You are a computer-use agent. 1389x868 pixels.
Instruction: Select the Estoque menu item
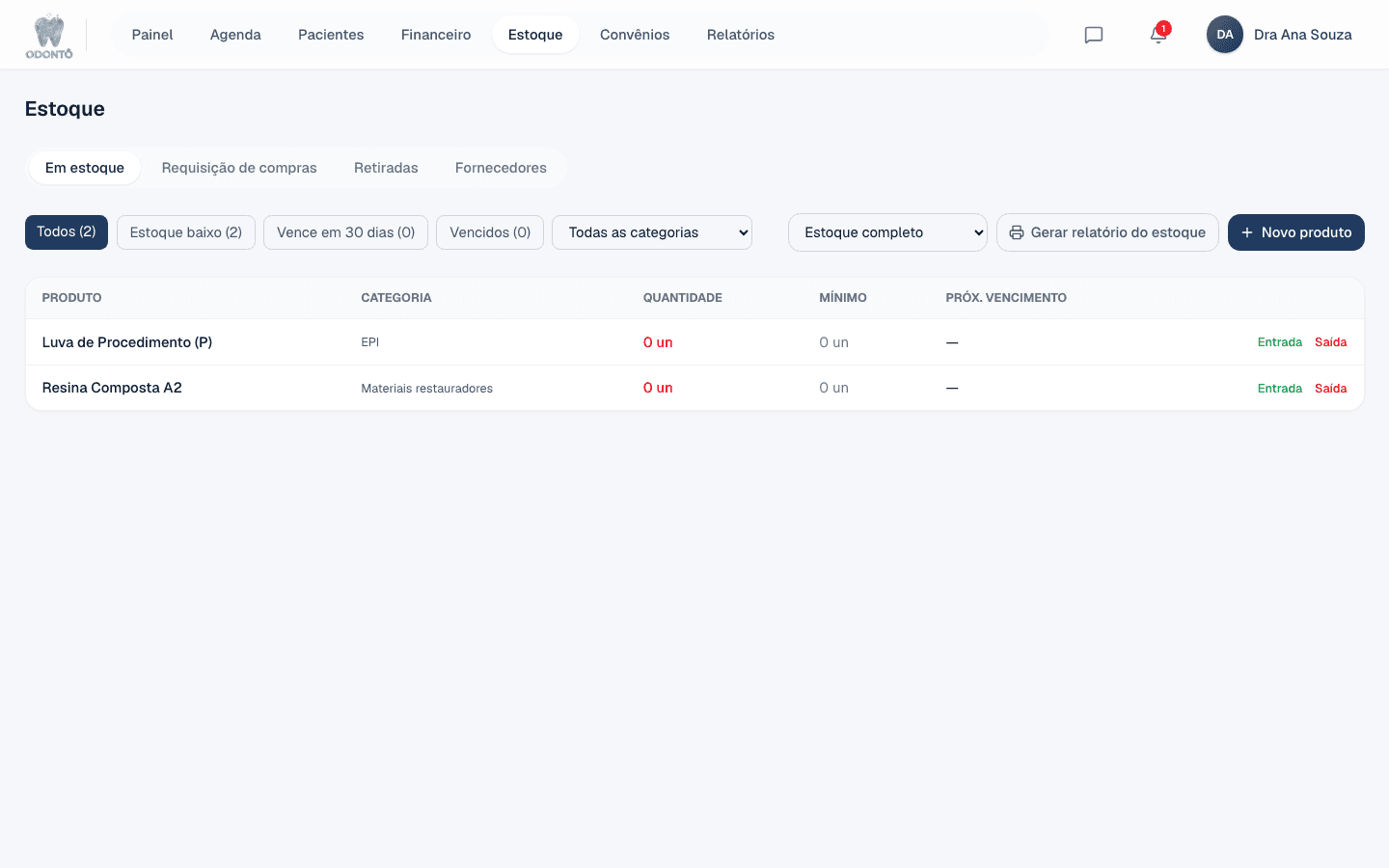coord(535,35)
